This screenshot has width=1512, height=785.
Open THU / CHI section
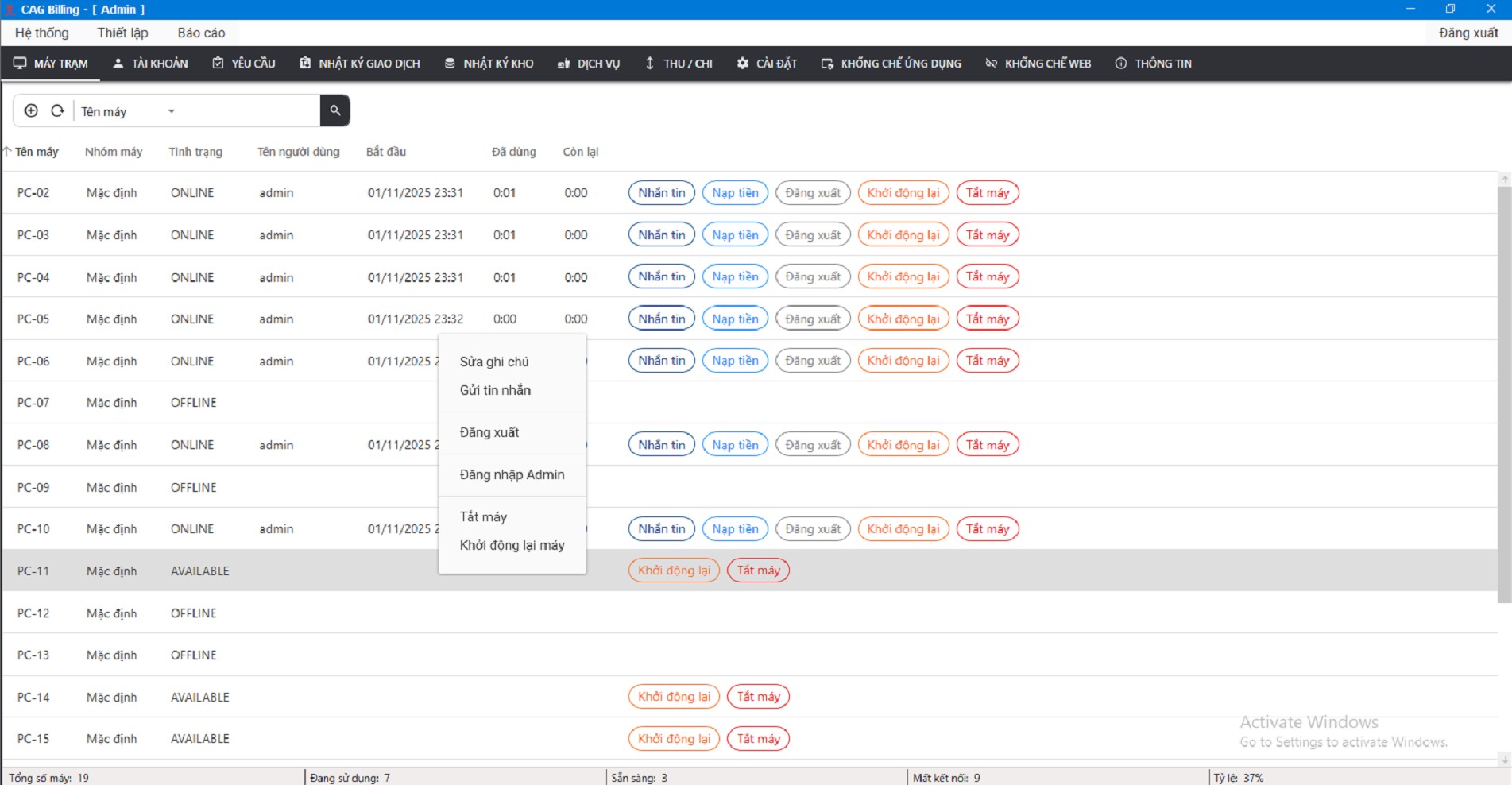click(679, 64)
